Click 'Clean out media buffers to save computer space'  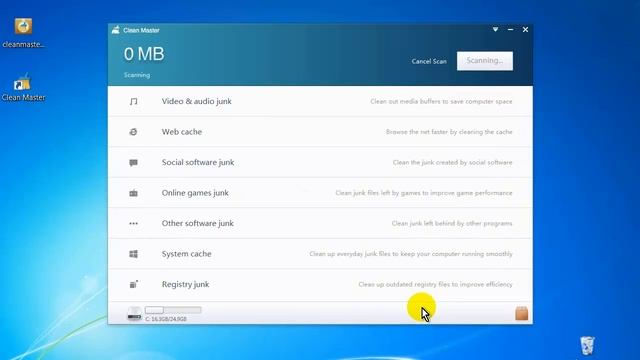point(441,101)
